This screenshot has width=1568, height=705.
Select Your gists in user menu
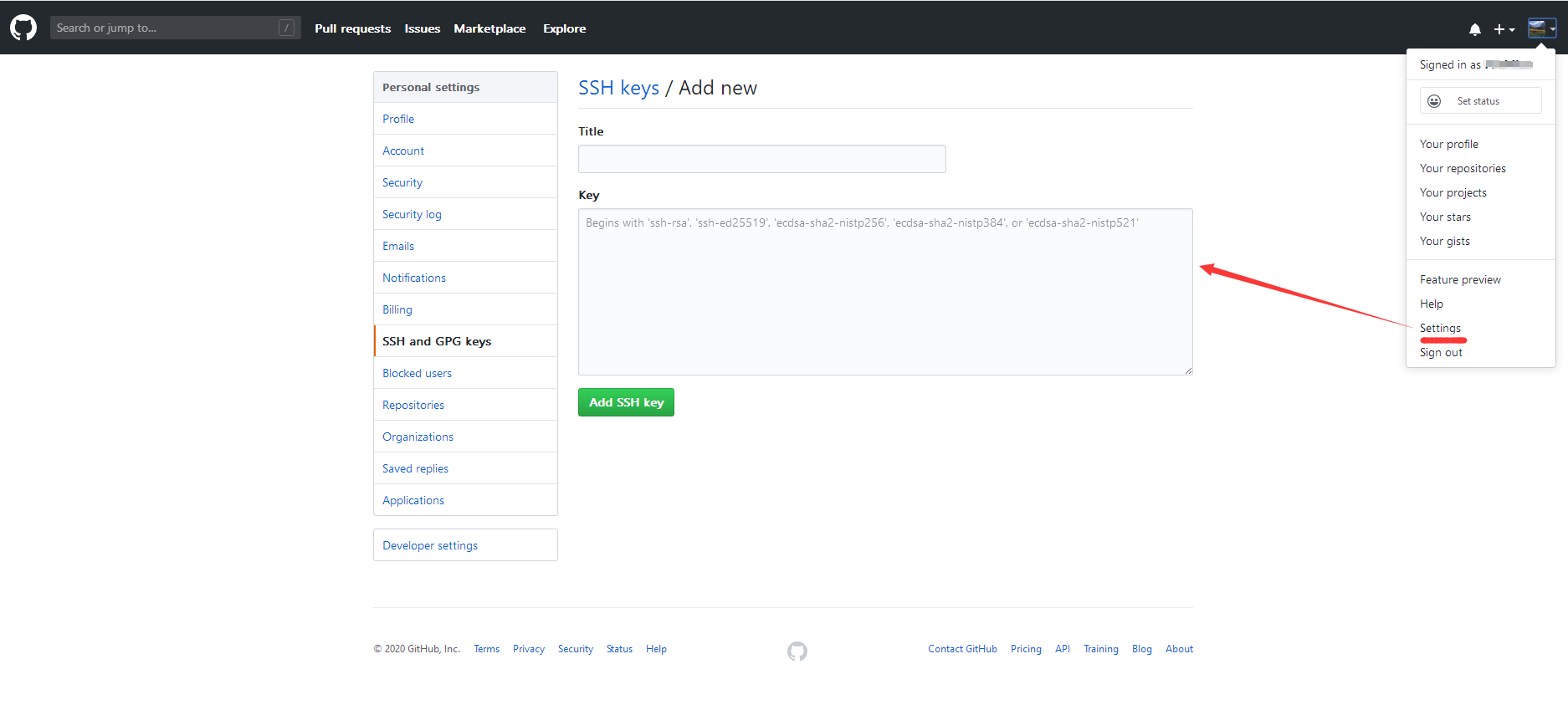click(x=1481, y=241)
